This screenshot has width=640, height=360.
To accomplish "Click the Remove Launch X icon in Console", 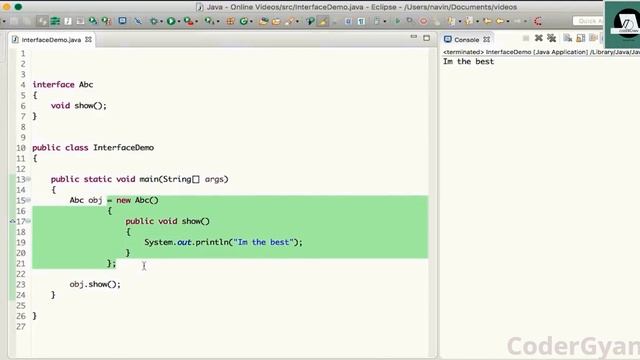I will point(538,38).
